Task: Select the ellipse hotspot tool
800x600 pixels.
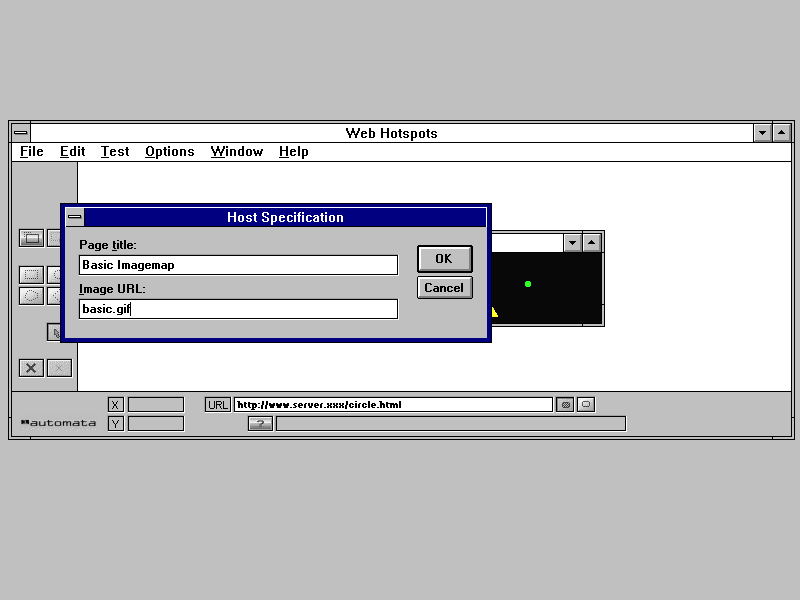Action: [x=31, y=296]
